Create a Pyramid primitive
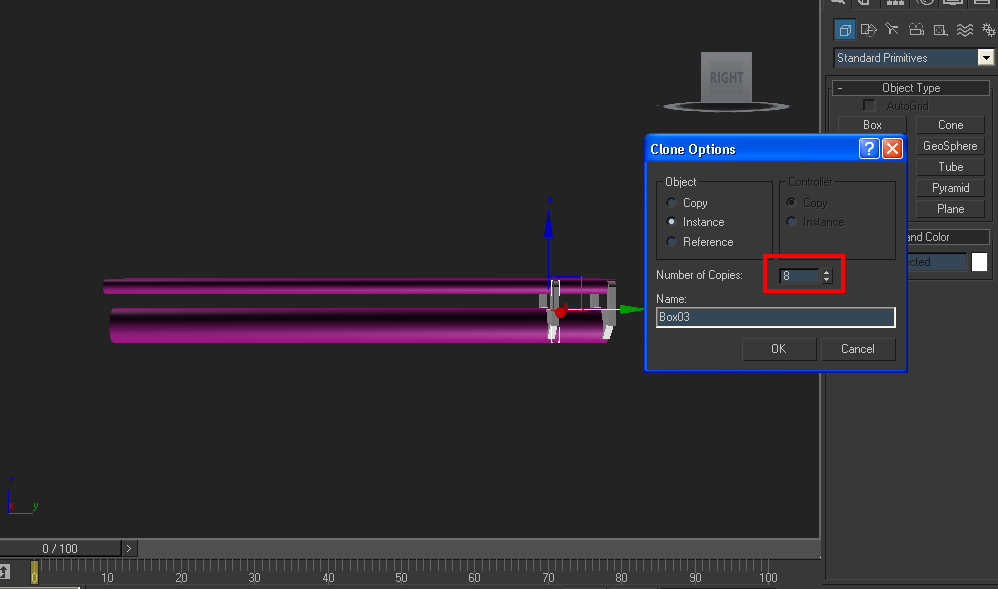 (950, 188)
